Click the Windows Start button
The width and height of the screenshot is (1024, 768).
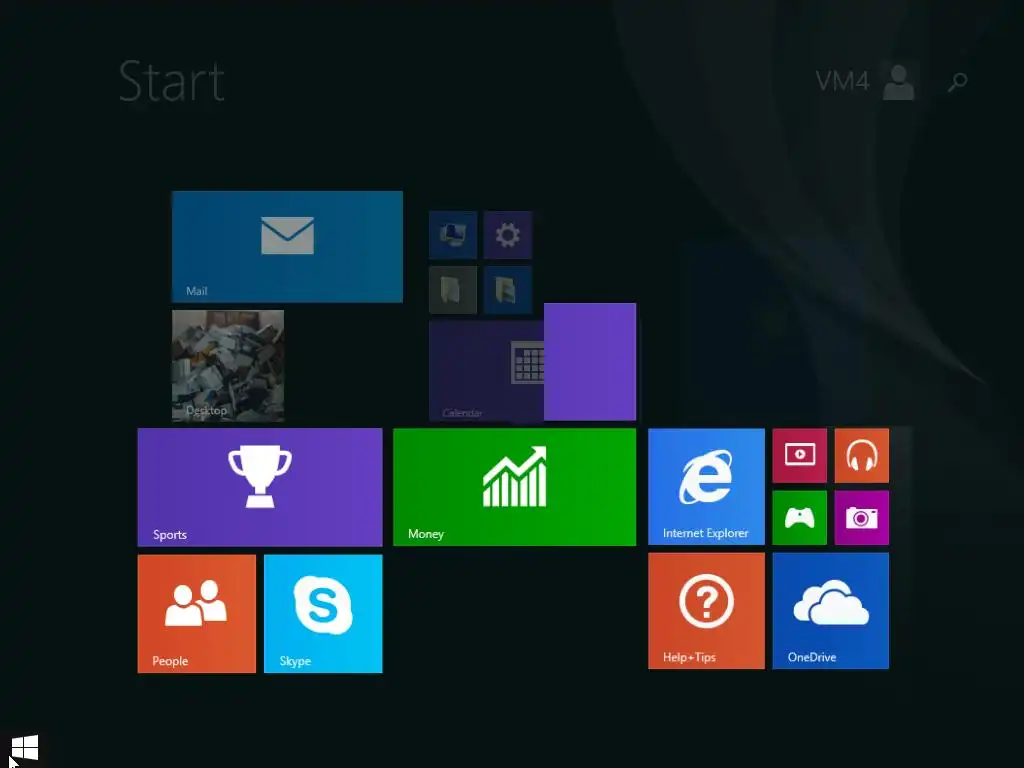tap(25, 747)
